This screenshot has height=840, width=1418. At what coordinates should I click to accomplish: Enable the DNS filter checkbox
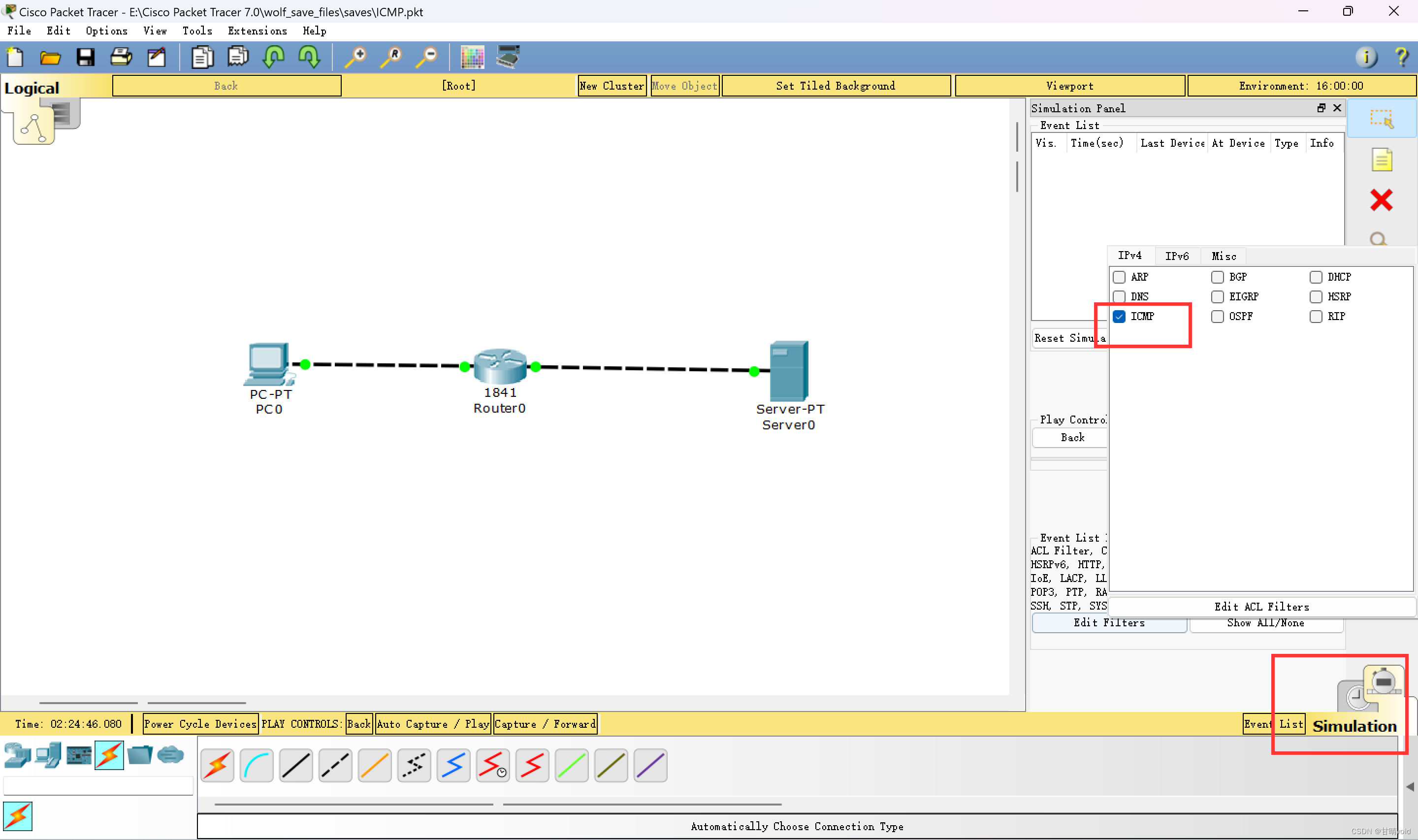pos(1119,296)
